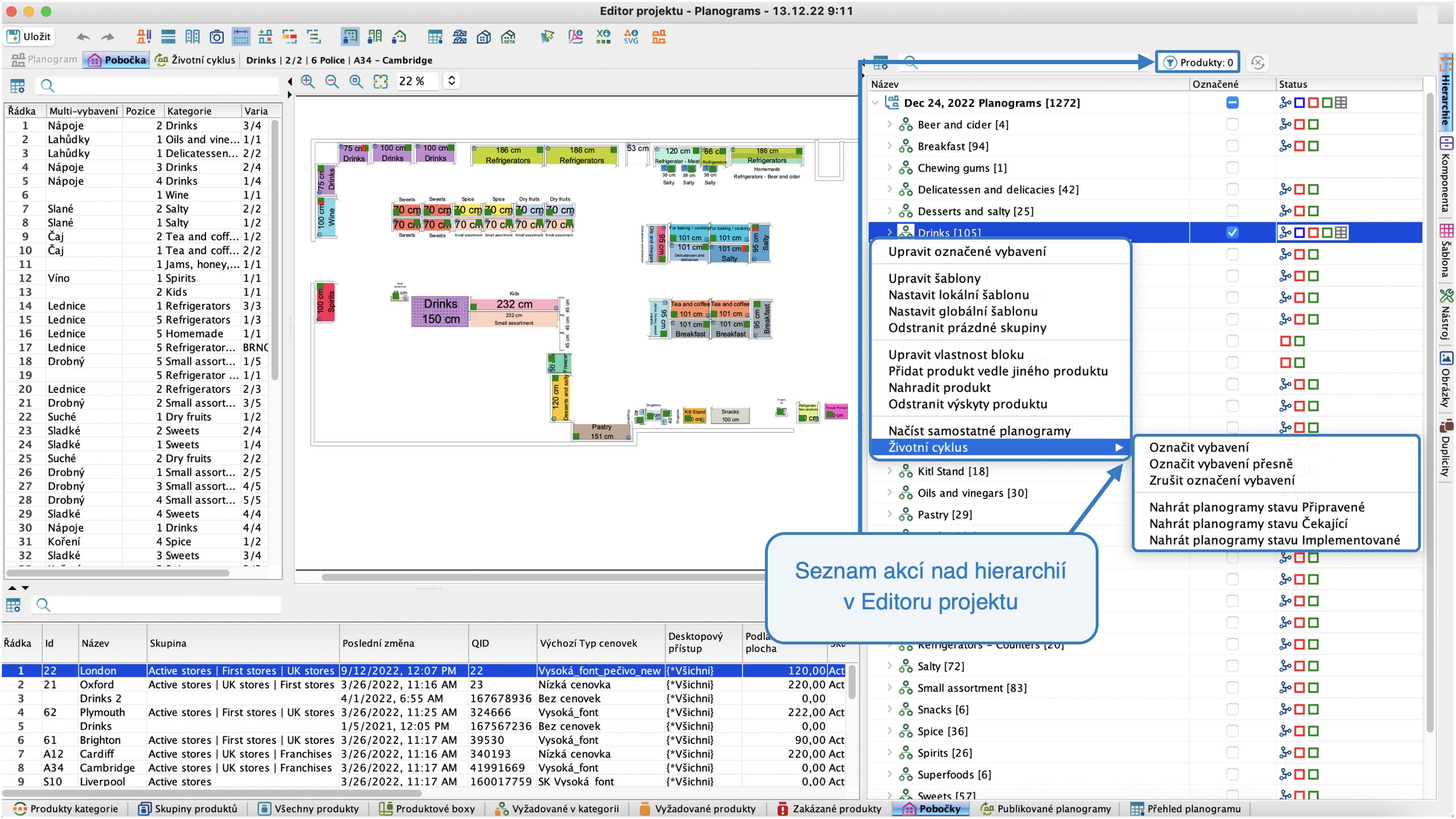This screenshot has width=1456, height=819.
Task: Expand the Small assortment [83] group
Action: point(890,687)
